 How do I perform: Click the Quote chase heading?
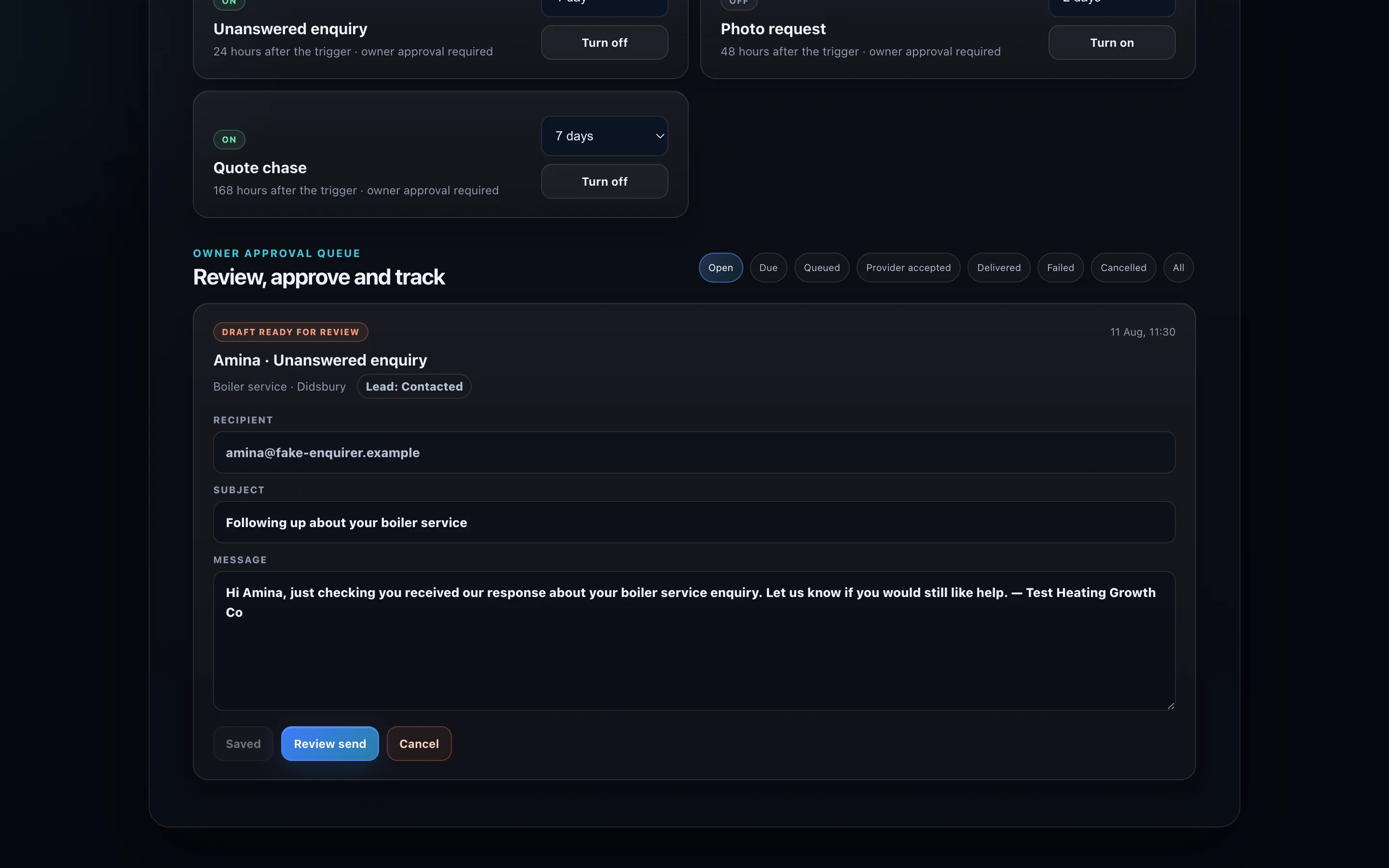click(x=260, y=168)
